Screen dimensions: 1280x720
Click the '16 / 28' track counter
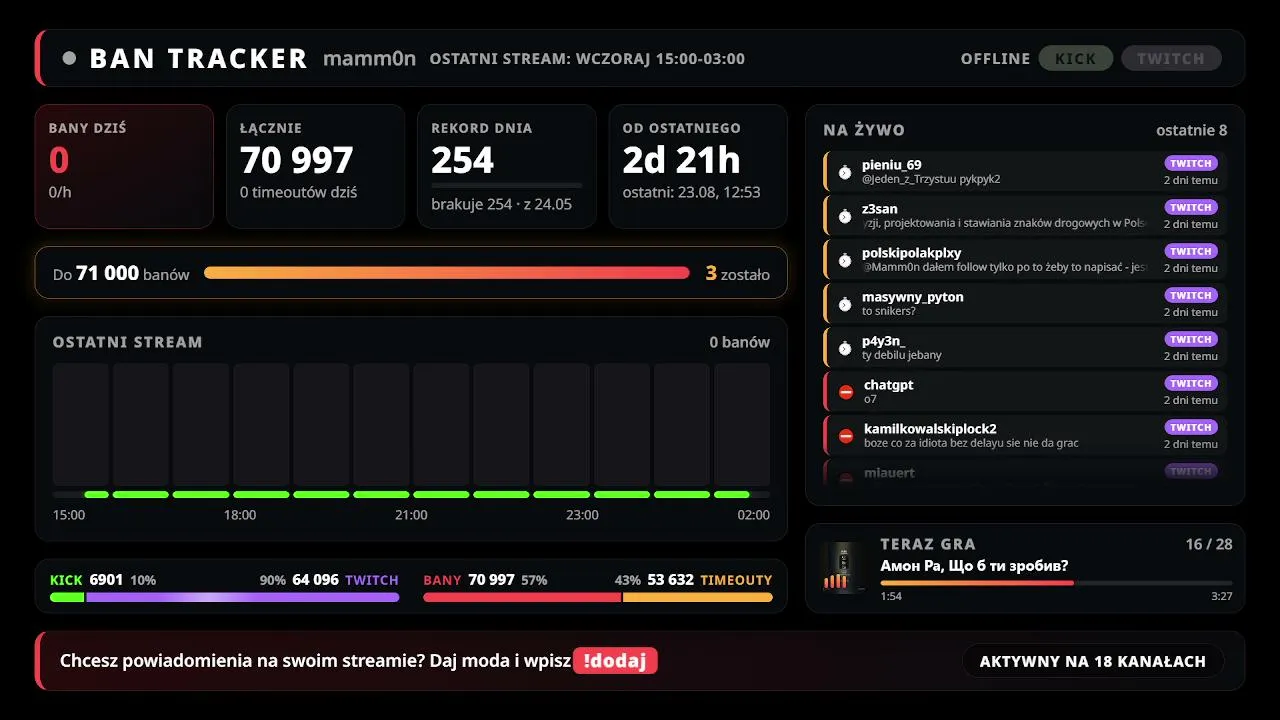(1209, 544)
